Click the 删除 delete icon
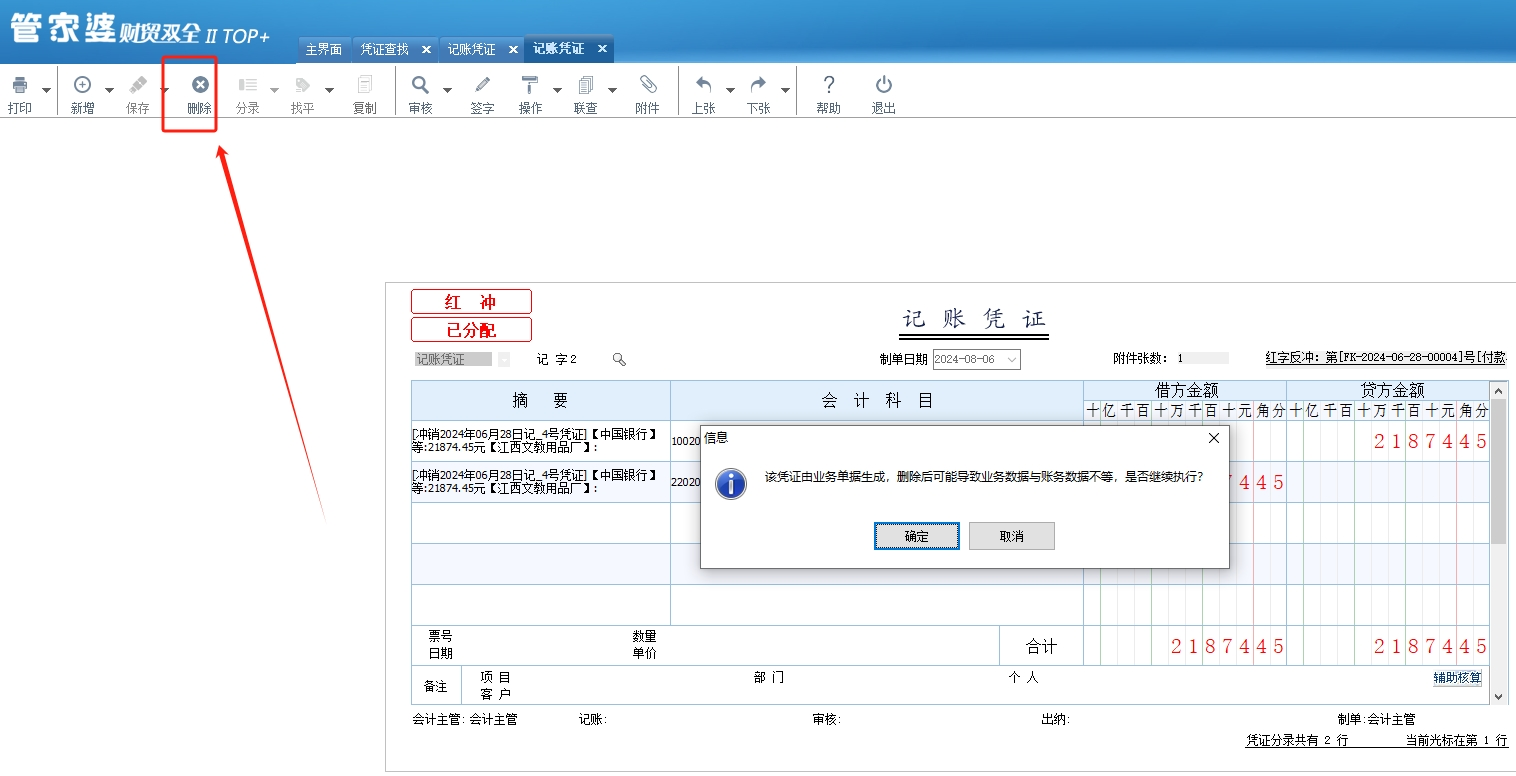The width and height of the screenshot is (1516, 776). pyautogui.click(x=200, y=86)
